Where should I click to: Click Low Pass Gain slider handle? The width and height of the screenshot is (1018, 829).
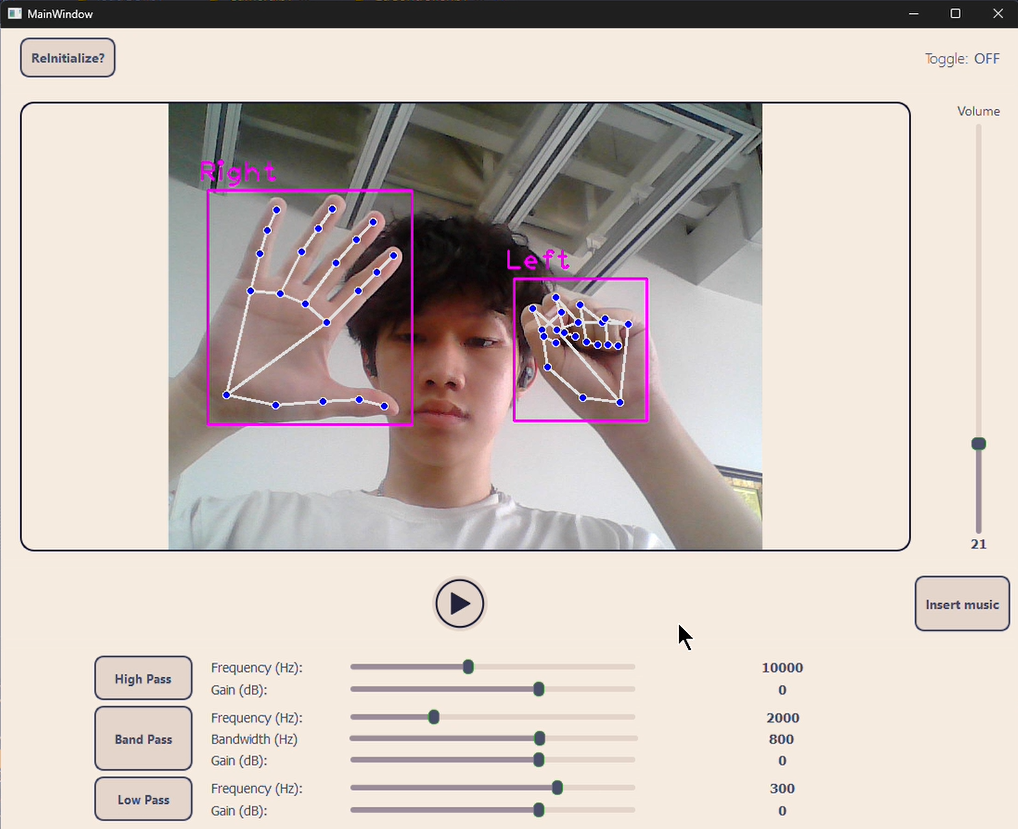[x=539, y=810]
